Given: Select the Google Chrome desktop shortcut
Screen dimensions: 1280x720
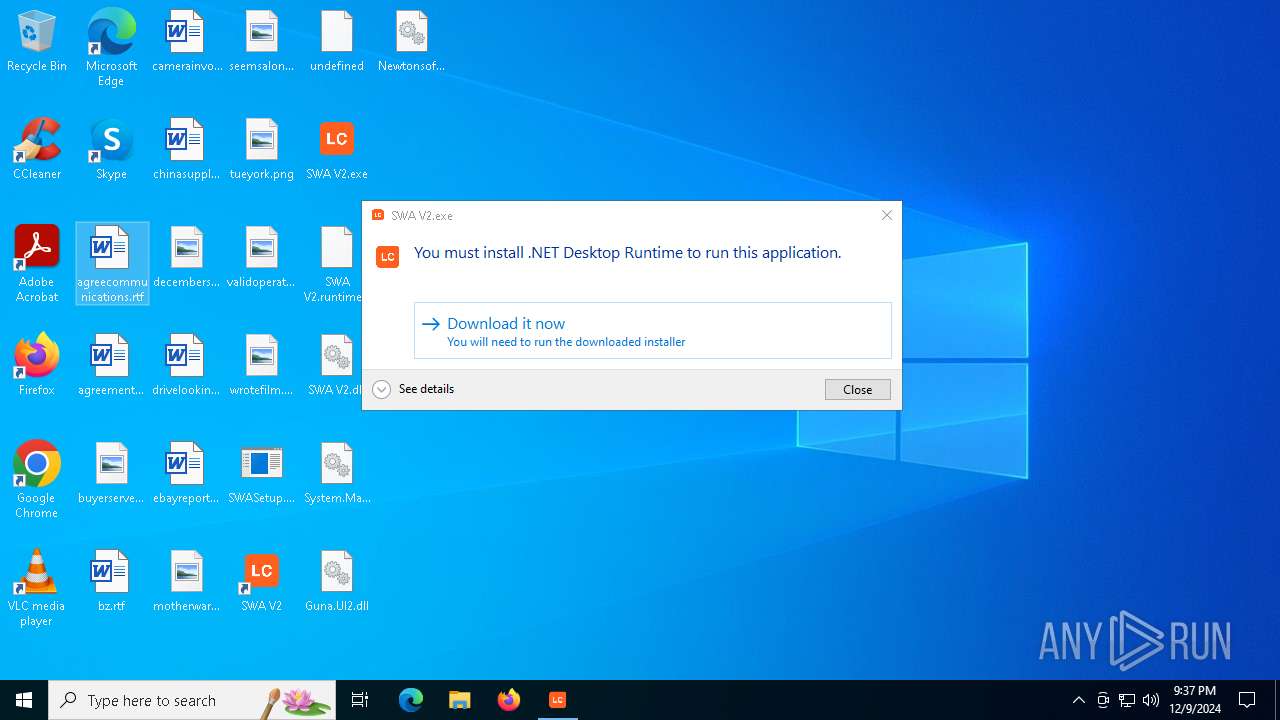Looking at the screenshot, I should click(x=37, y=480).
